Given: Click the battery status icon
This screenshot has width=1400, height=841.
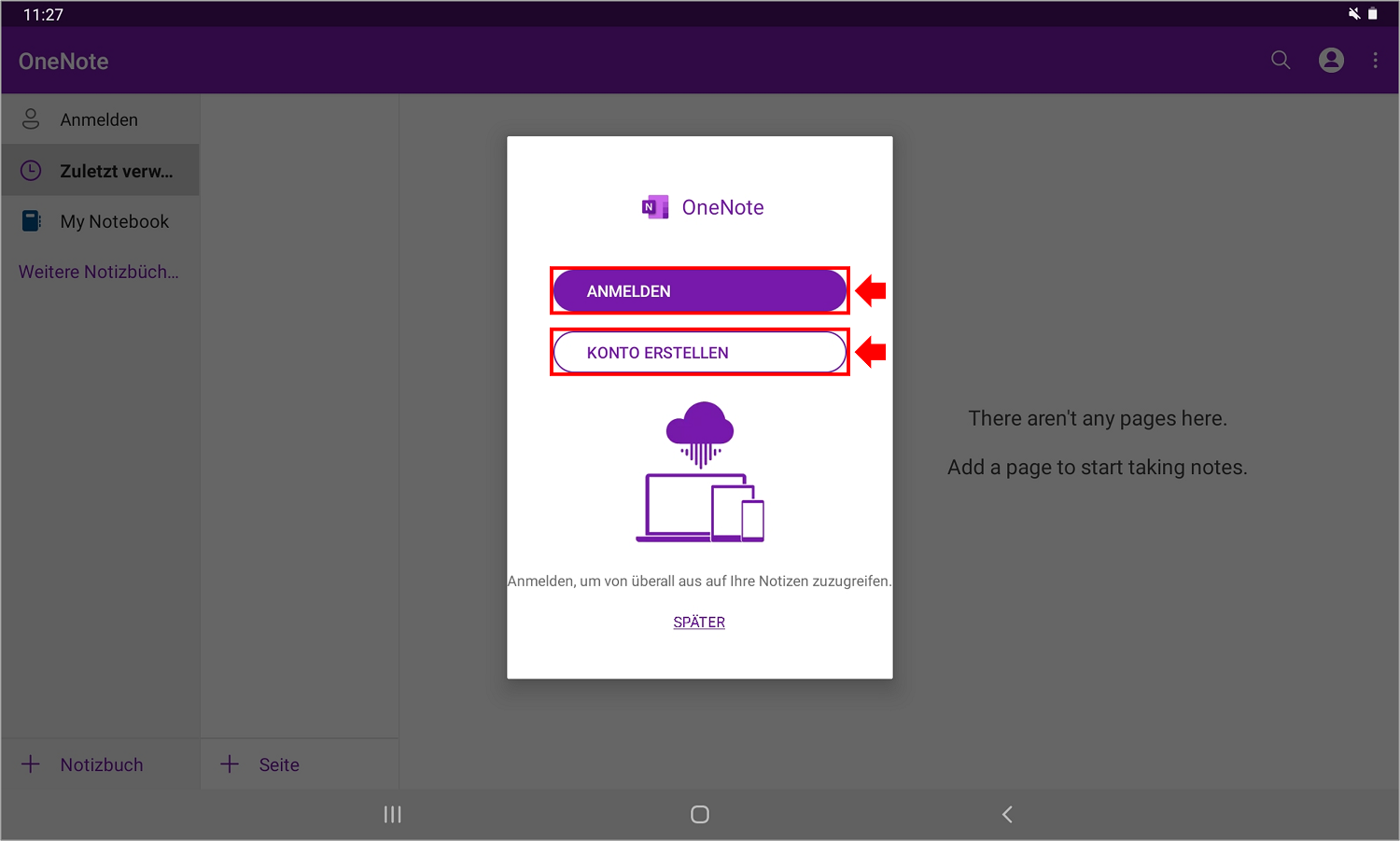Looking at the screenshot, I should (1373, 13).
